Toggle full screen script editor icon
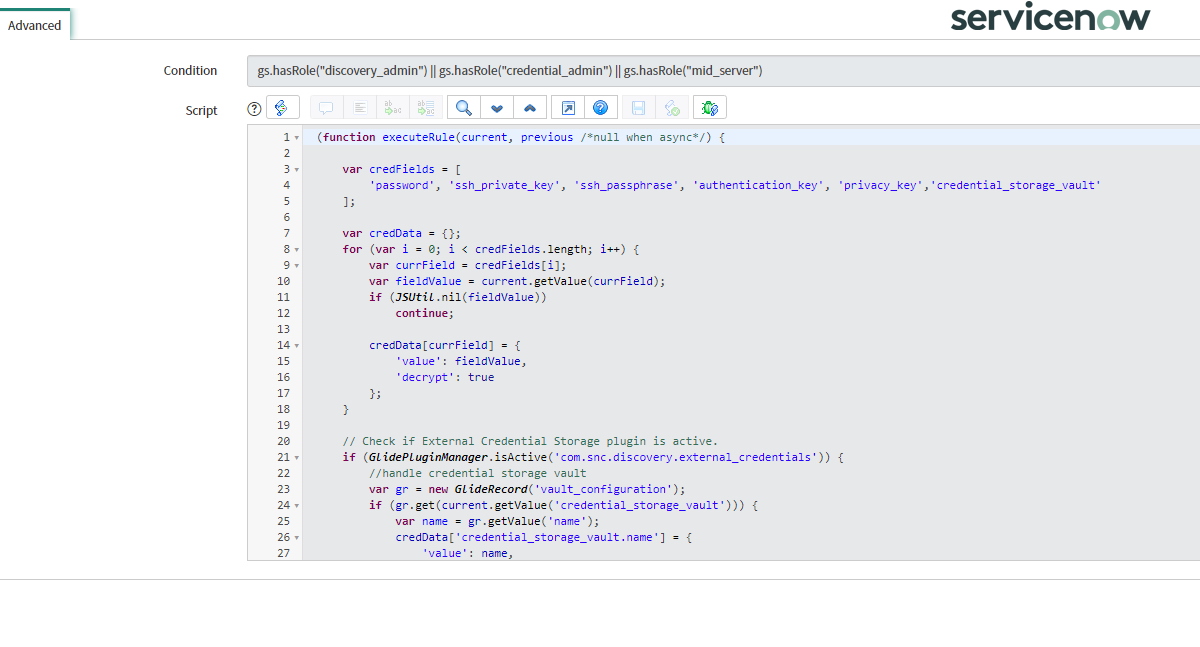This screenshot has width=1200, height=647. (x=568, y=108)
